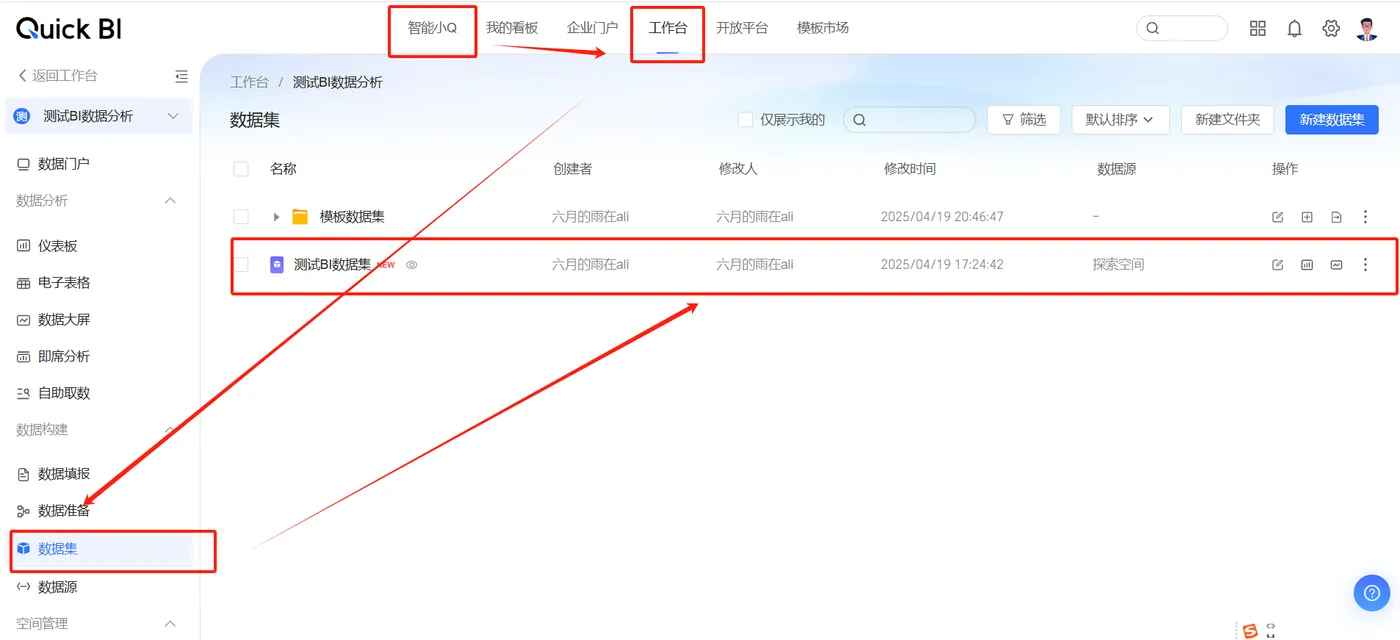Click the header search field
Image resolution: width=1400 pixels, height=640 pixels.
tap(1182, 29)
